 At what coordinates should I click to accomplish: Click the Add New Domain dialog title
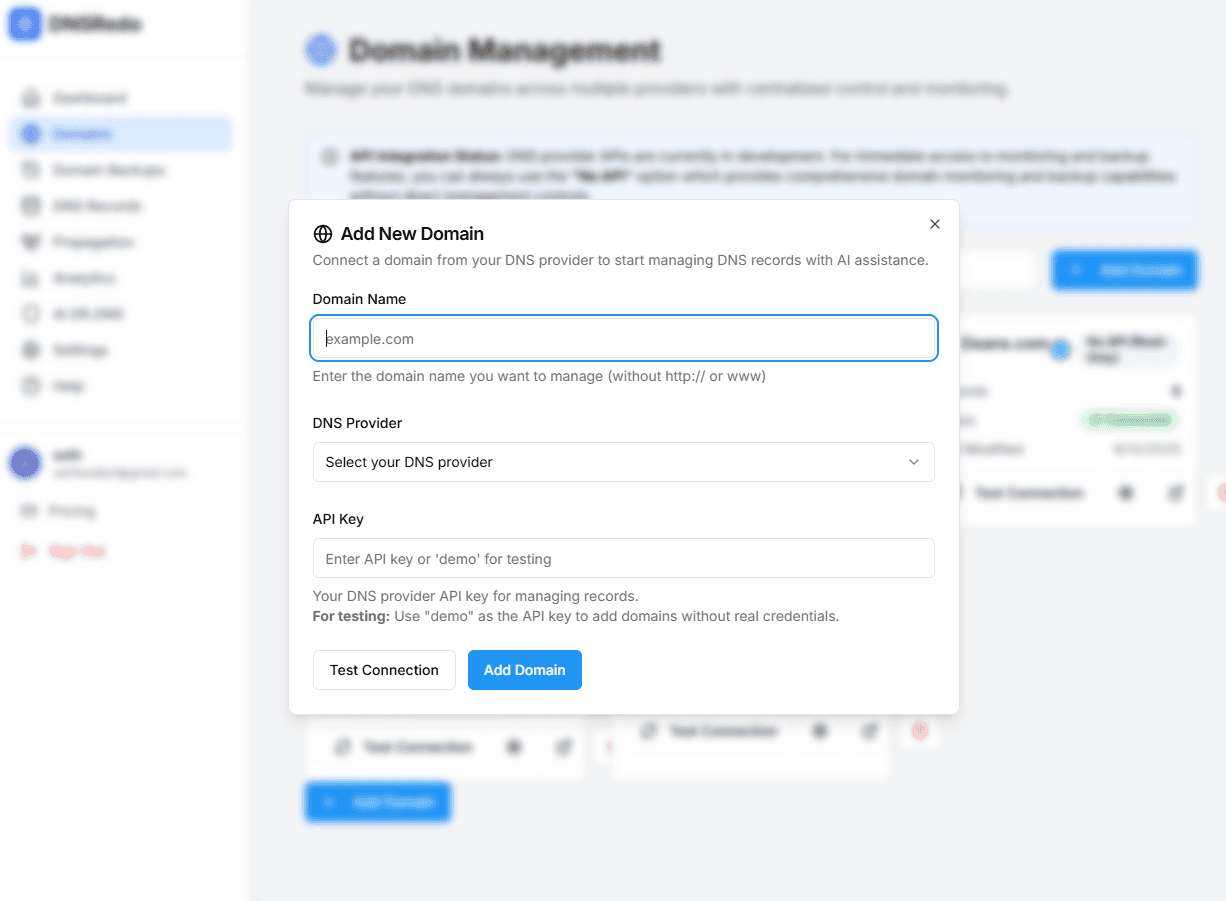coord(412,234)
